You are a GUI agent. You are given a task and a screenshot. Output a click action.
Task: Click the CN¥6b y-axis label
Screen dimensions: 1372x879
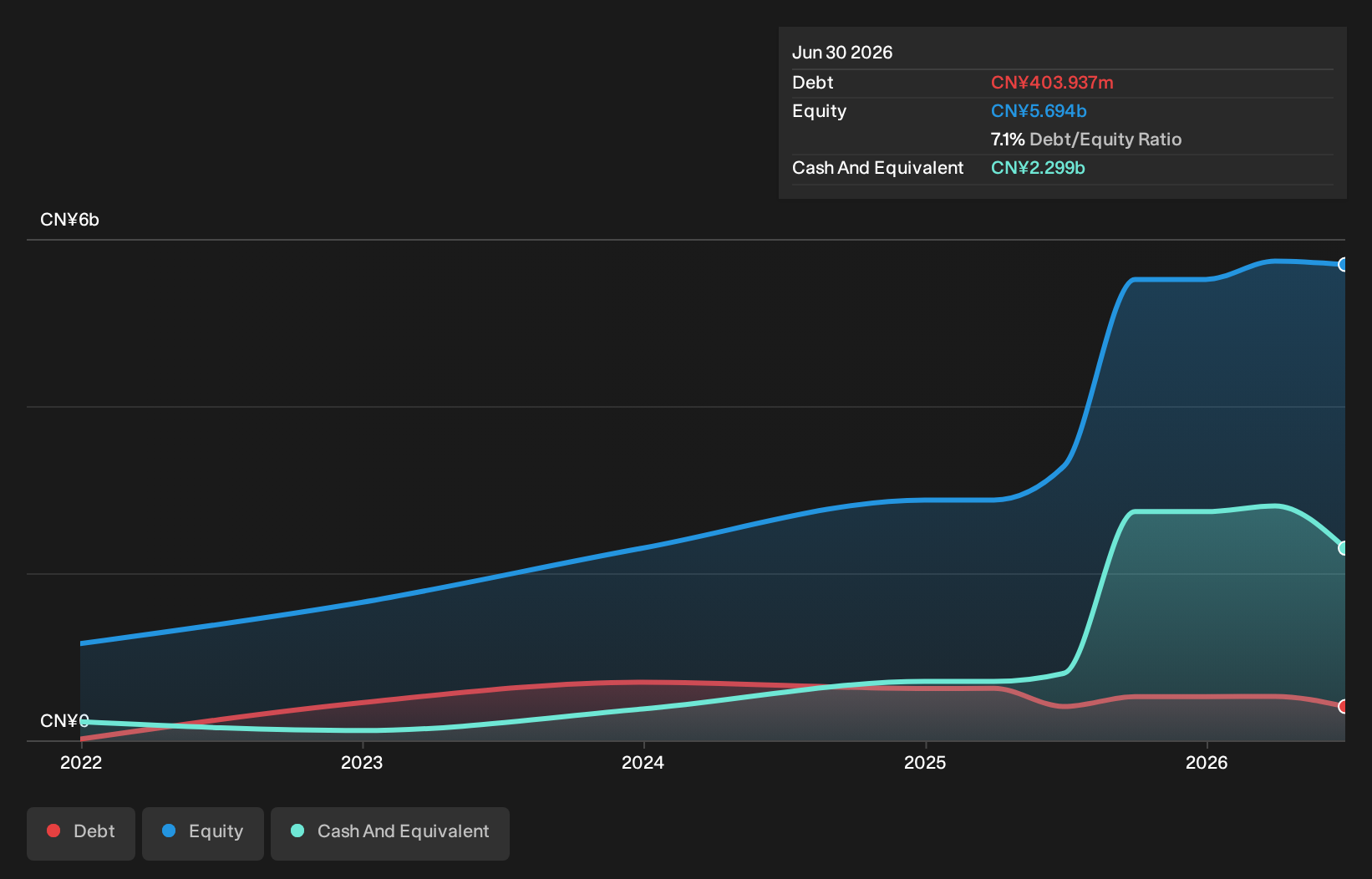69,220
